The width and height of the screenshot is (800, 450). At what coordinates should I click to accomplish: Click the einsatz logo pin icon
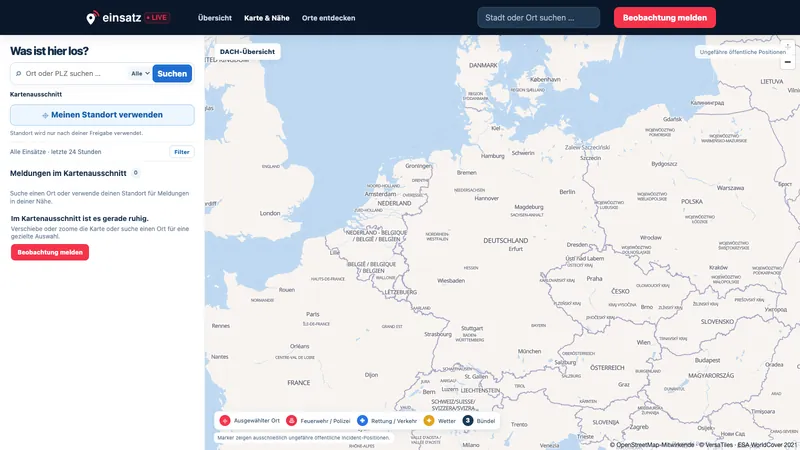pyautogui.click(x=91, y=18)
